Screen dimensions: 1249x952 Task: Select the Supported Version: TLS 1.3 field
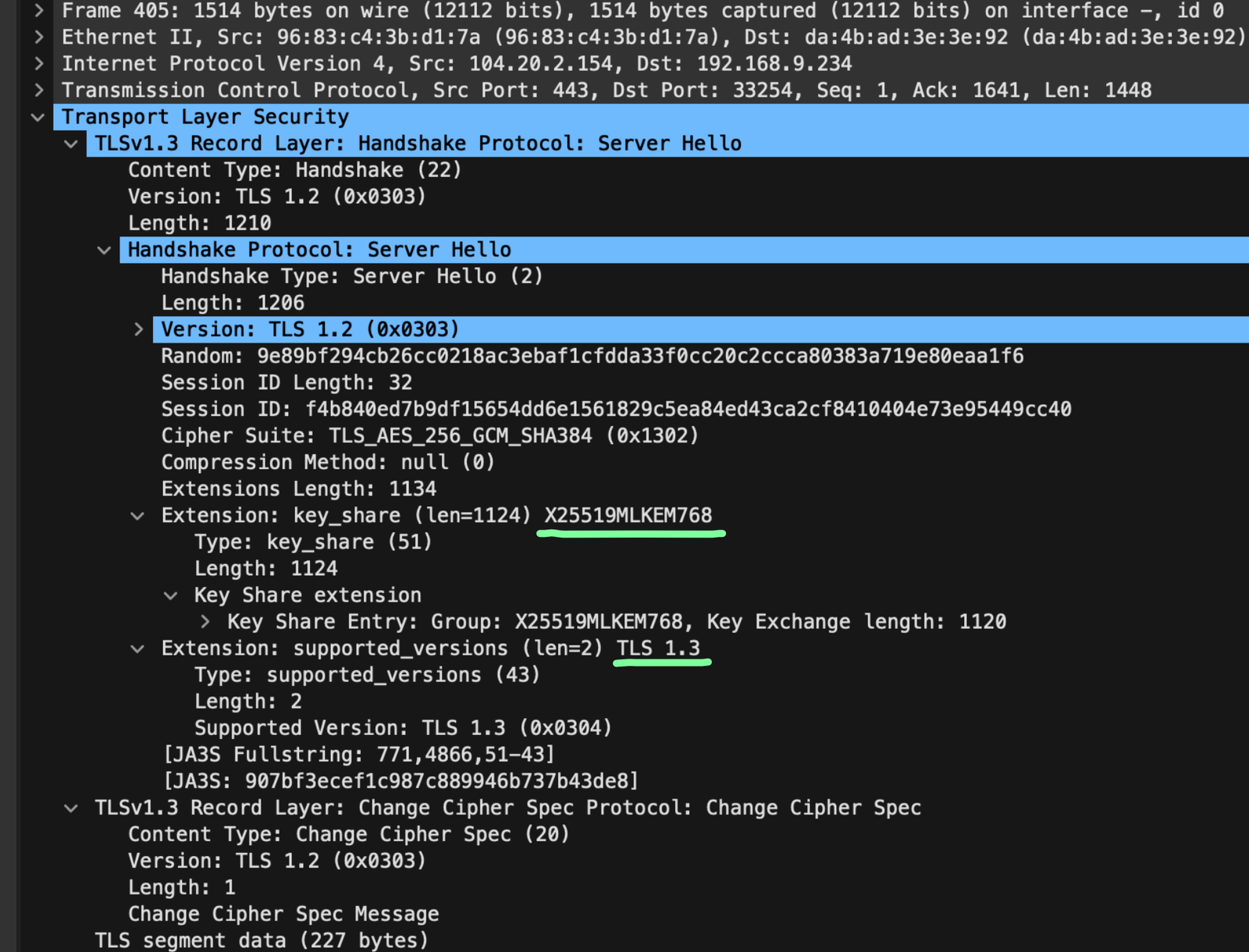(403, 727)
